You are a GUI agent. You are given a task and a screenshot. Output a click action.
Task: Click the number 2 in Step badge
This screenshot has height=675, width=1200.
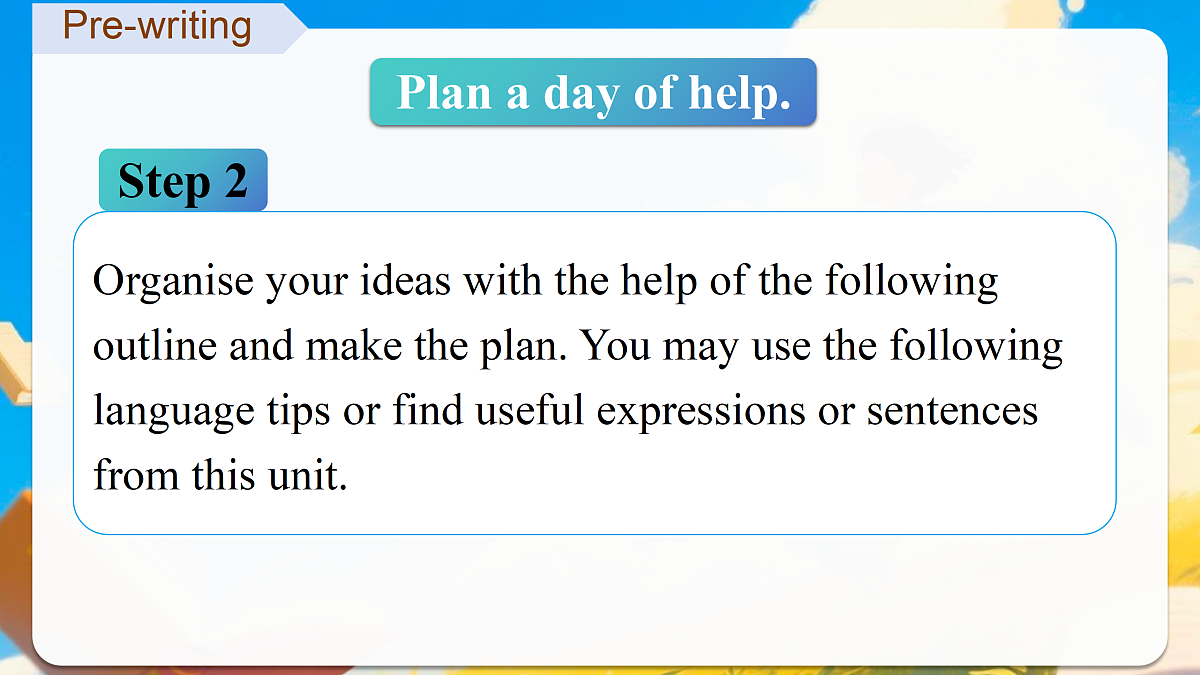pos(236,181)
